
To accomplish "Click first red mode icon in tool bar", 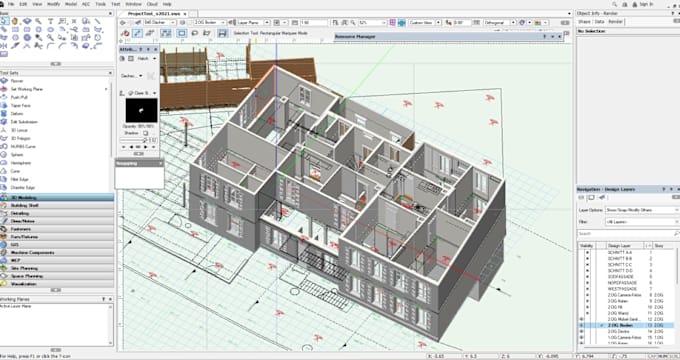I will [x=125, y=33].
